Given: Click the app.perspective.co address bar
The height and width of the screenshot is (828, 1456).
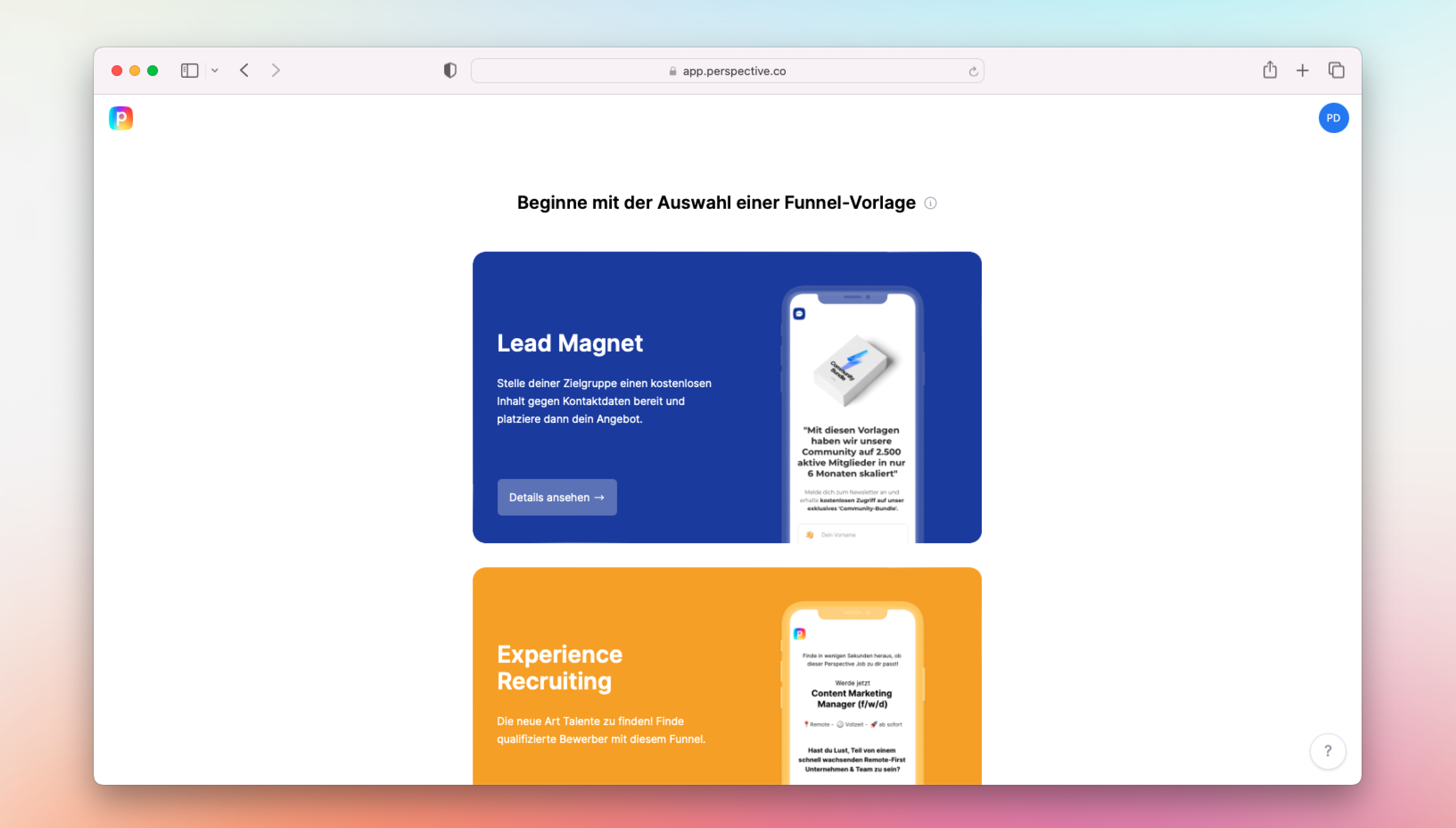Looking at the screenshot, I should point(727,71).
